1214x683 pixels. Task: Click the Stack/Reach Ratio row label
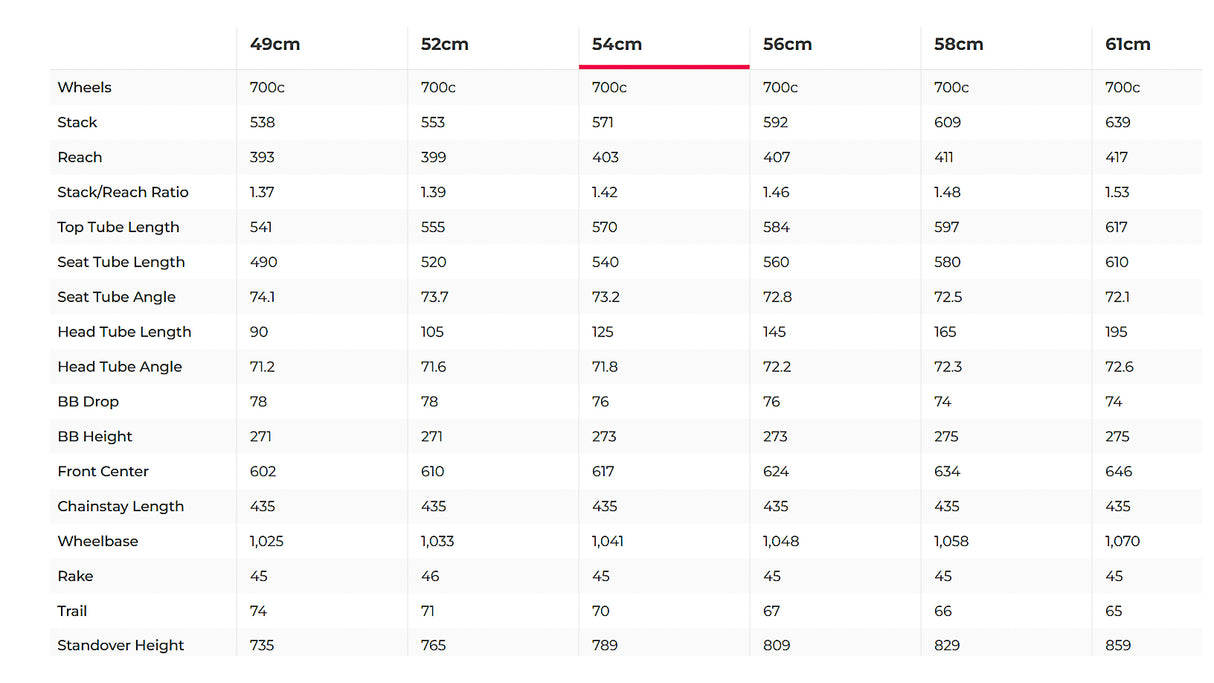tap(123, 192)
